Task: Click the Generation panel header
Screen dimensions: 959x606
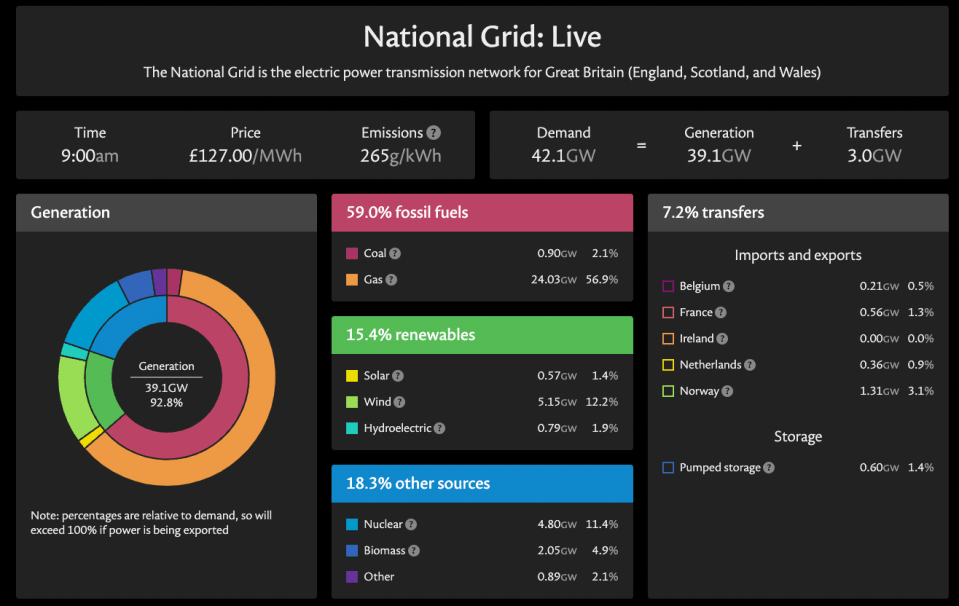Action: pyautogui.click(x=166, y=213)
